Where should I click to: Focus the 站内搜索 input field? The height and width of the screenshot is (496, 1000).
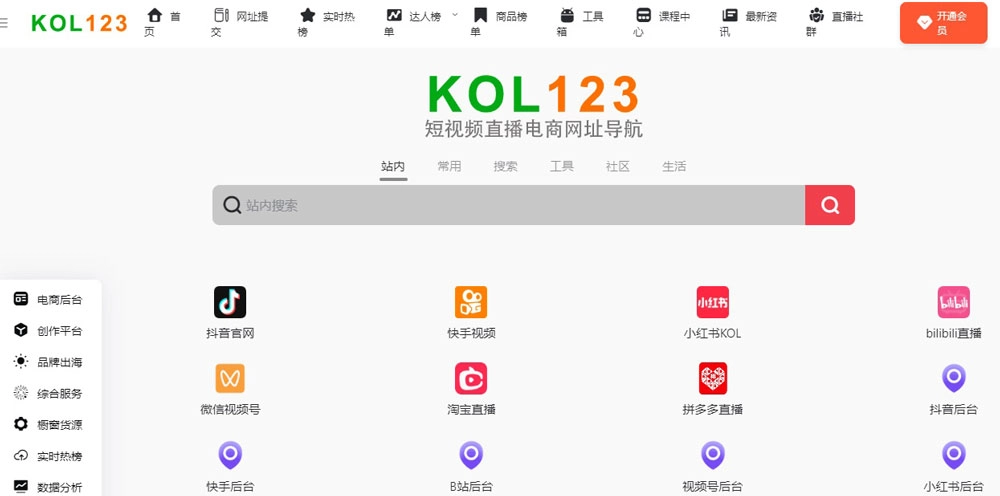[508, 205]
